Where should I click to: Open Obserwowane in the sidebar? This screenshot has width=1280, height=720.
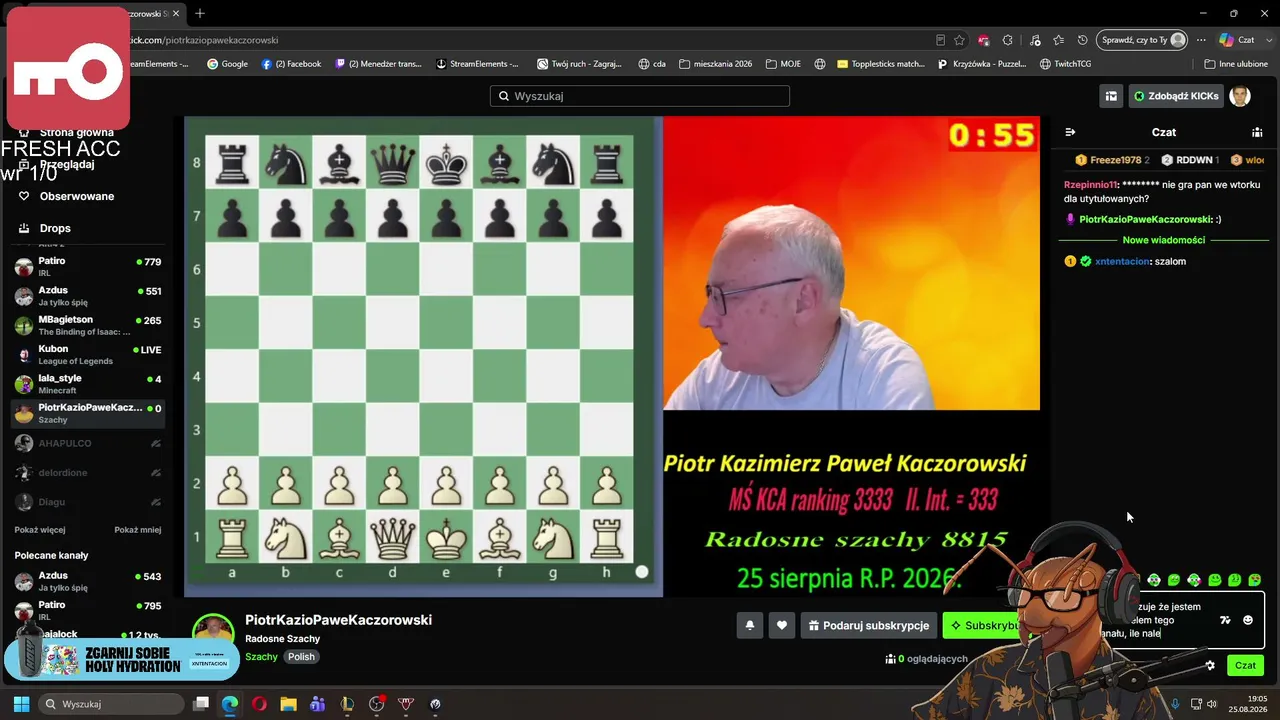pos(77,196)
